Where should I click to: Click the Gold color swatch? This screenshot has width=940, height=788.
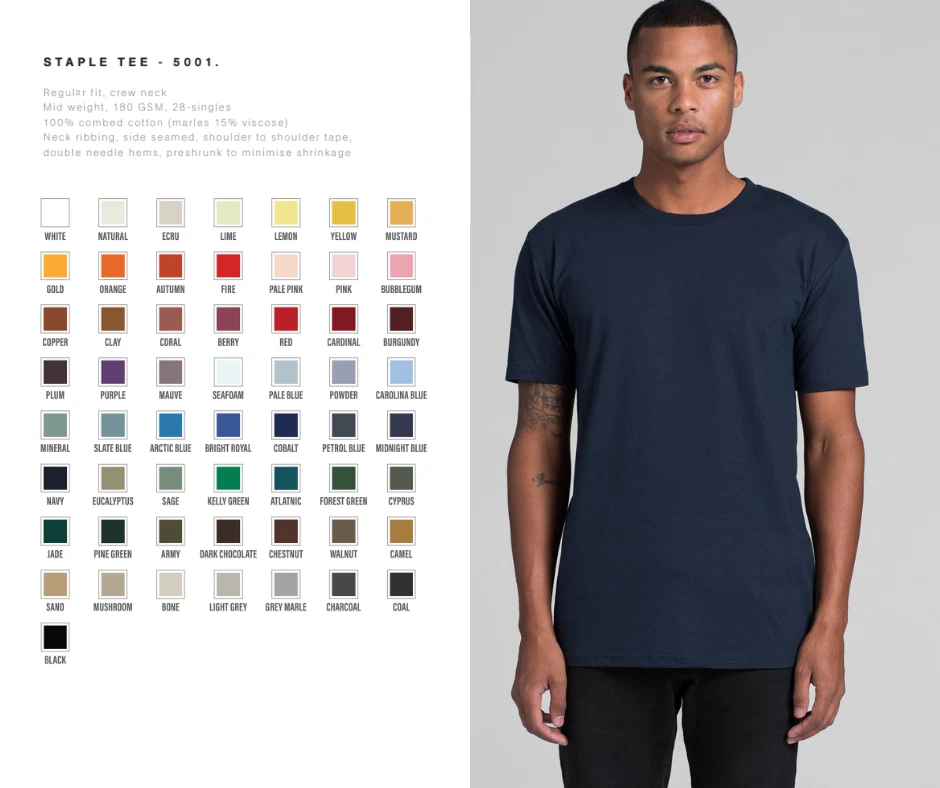click(55, 266)
